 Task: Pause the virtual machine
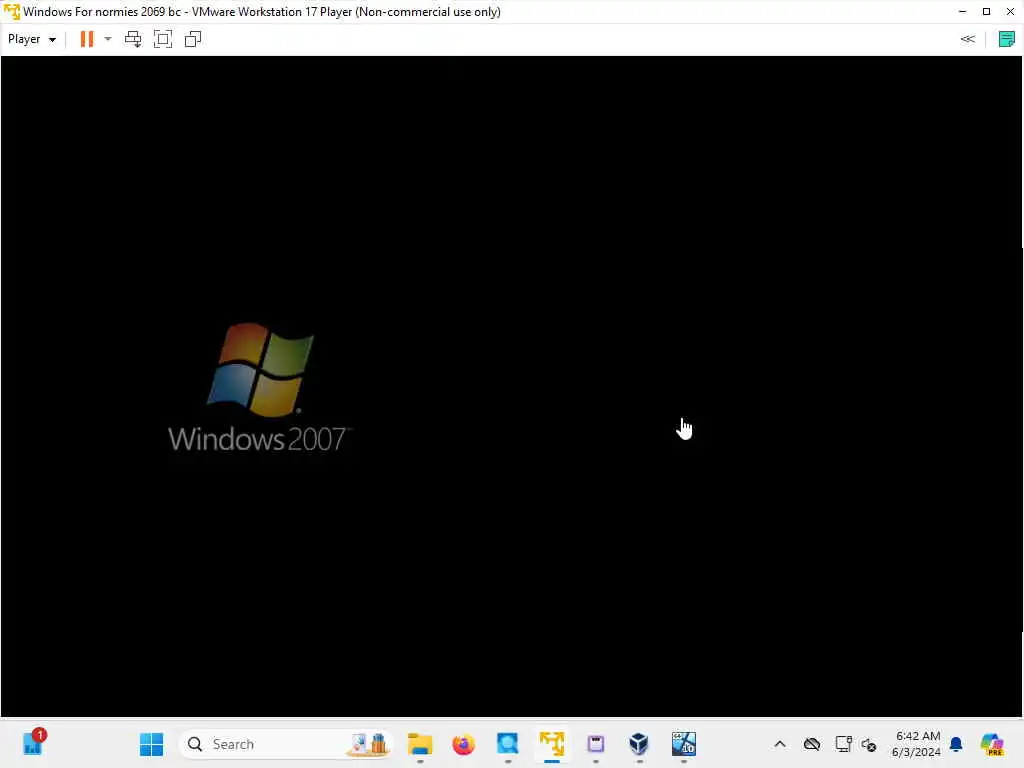coord(87,39)
